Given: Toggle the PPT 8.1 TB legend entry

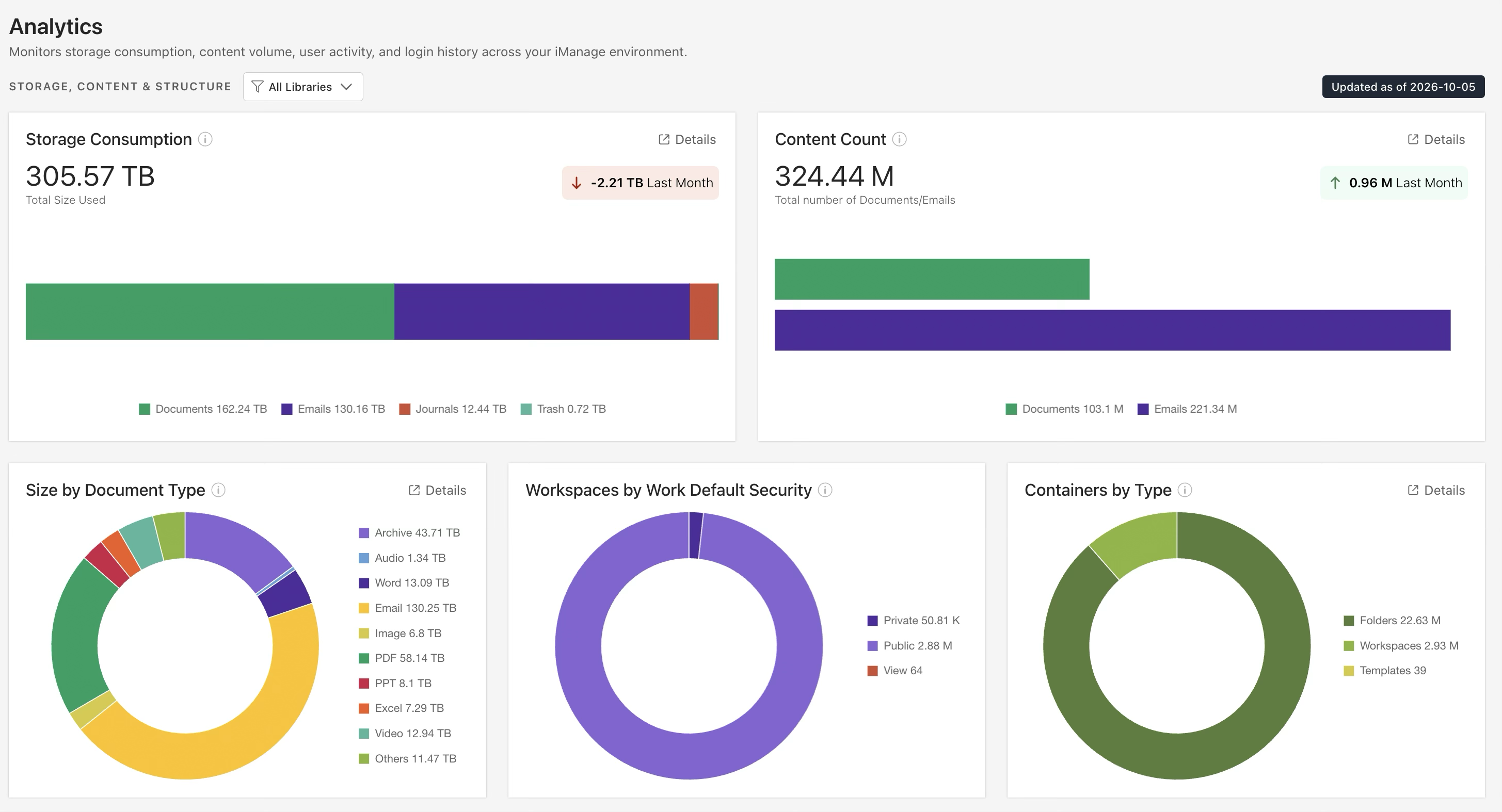Looking at the screenshot, I should [395, 683].
